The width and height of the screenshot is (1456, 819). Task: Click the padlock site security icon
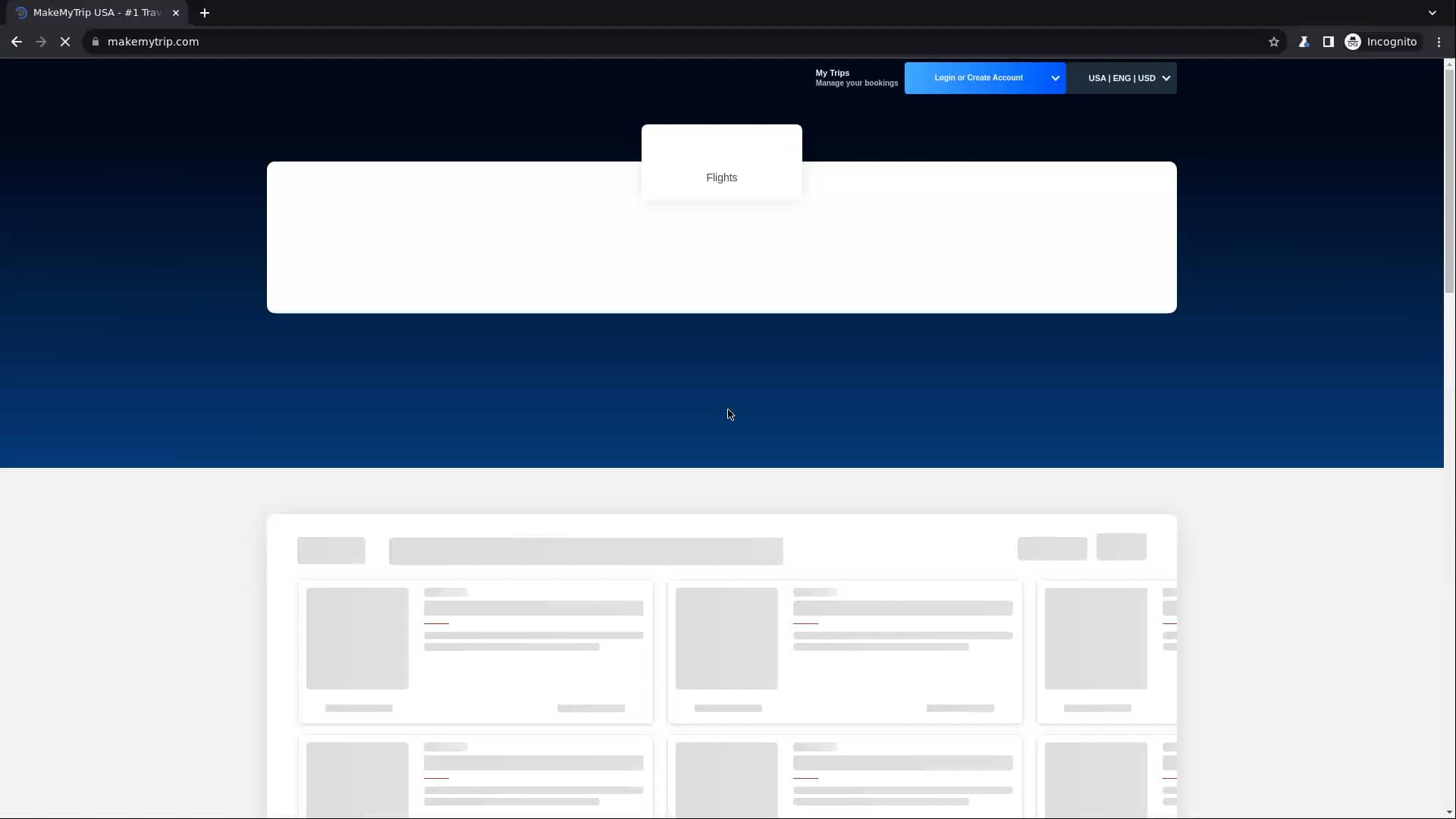coord(96,42)
